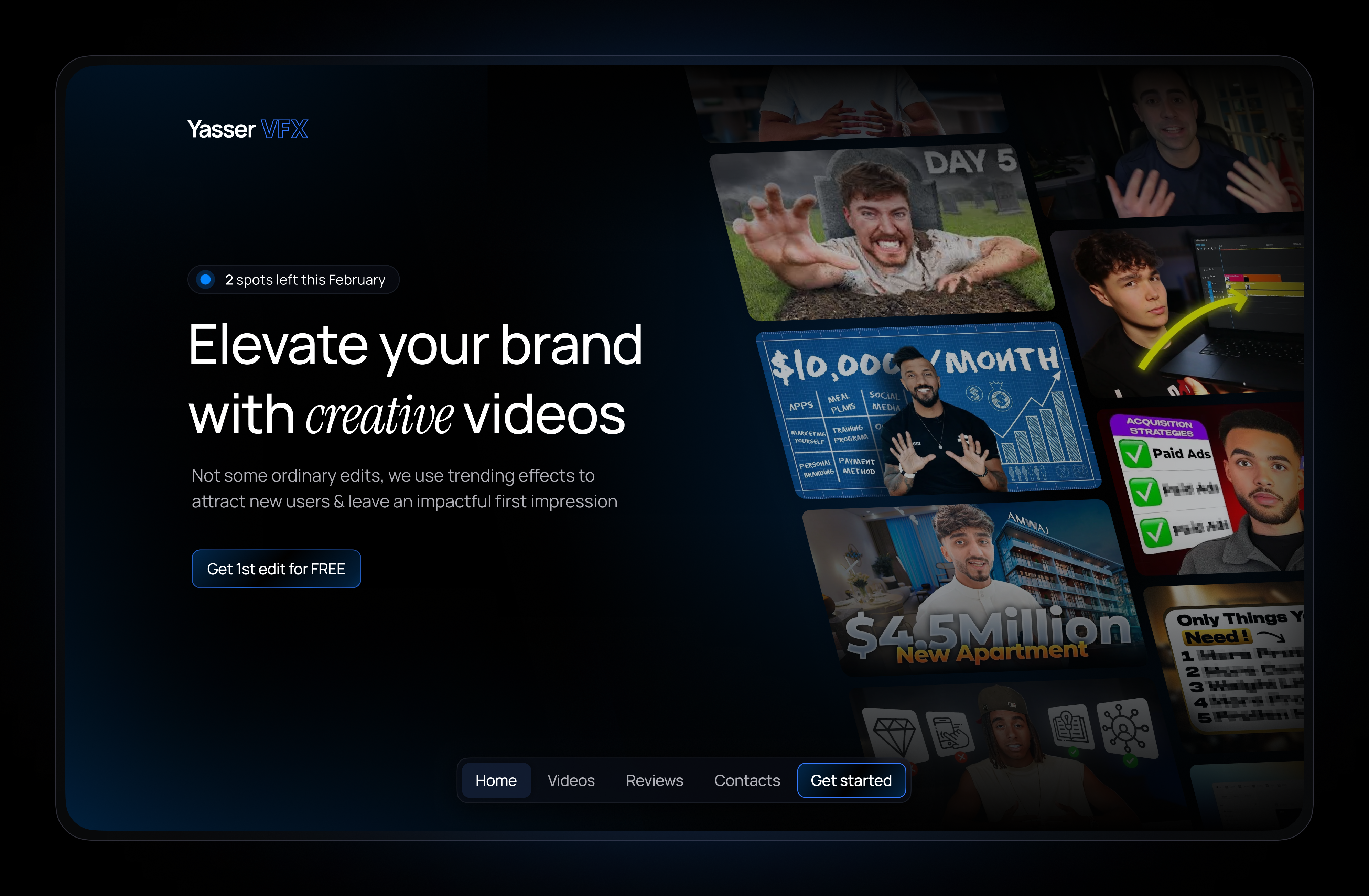Click the network hub icon tile
Viewport: 1369px width, 896px height.
pos(1126,728)
